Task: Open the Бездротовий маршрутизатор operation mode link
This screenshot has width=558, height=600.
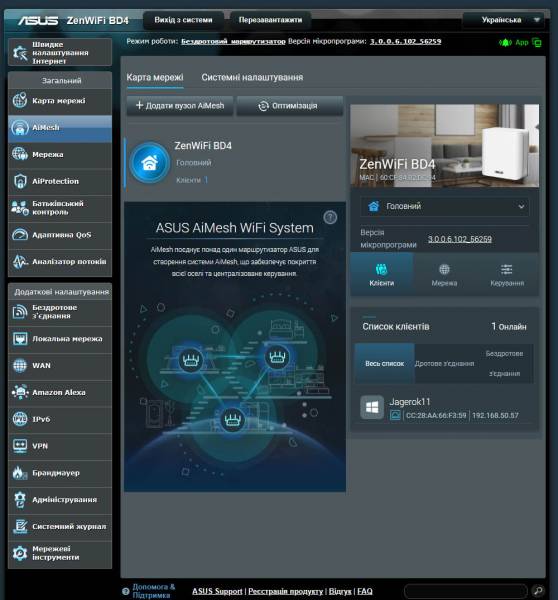Action: pos(233,41)
